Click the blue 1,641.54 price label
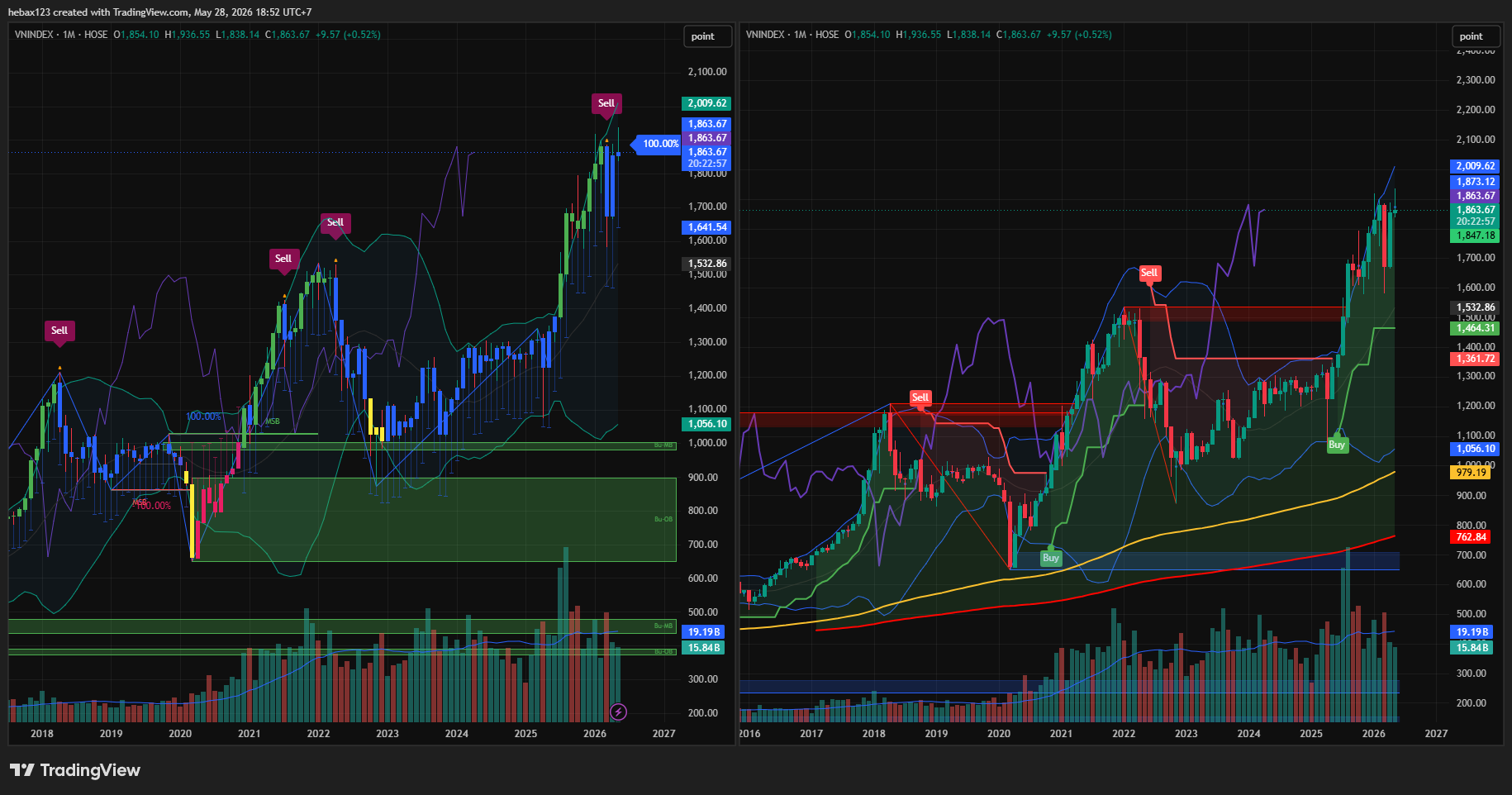Viewport: 1512px width, 795px height. [x=706, y=227]
